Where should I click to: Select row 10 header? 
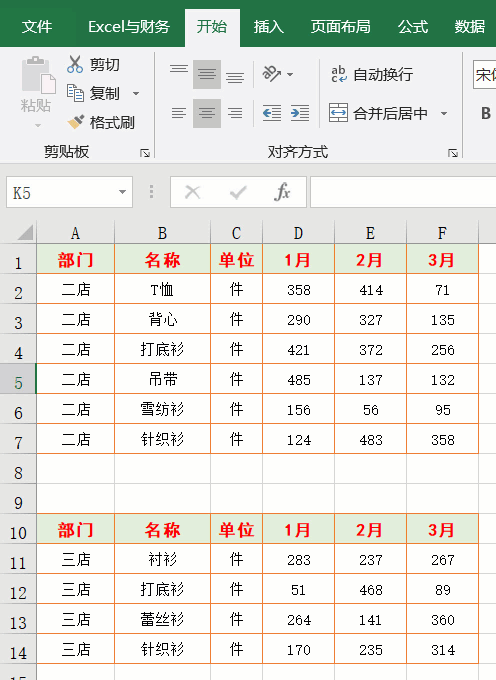click(x=18, y=530)
